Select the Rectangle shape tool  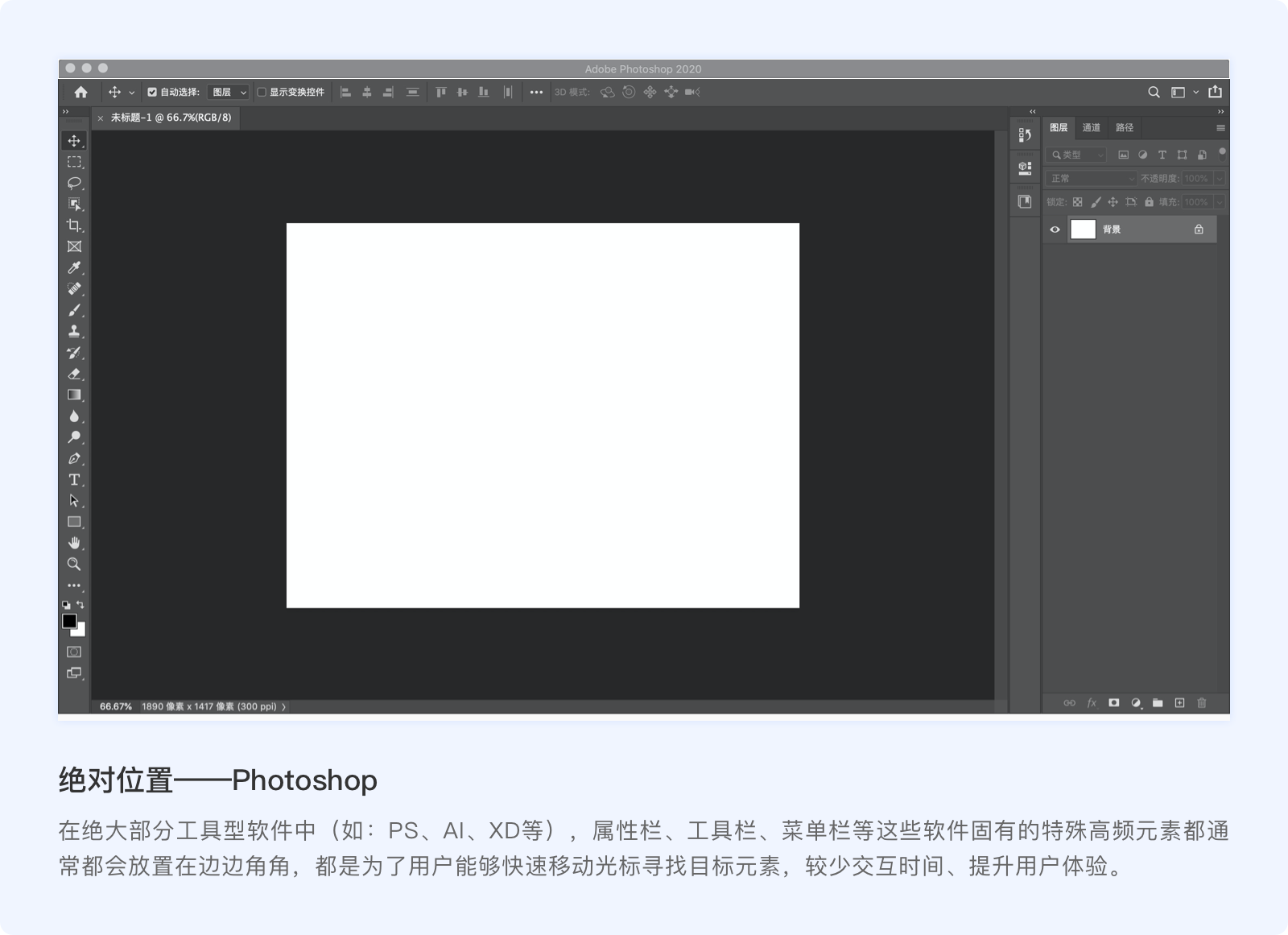click(x=74, y=522)
